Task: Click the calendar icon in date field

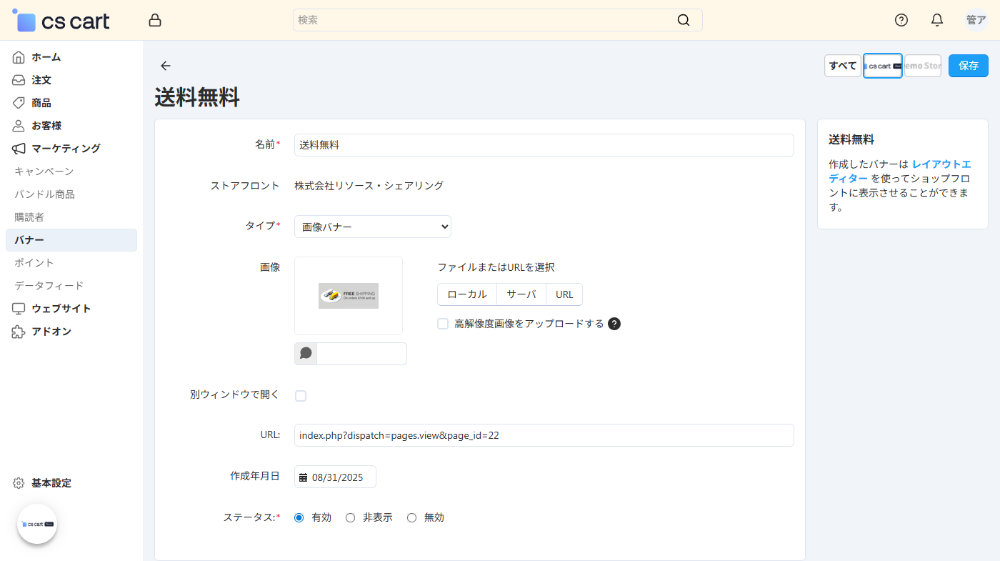Action: pos(303,478)
